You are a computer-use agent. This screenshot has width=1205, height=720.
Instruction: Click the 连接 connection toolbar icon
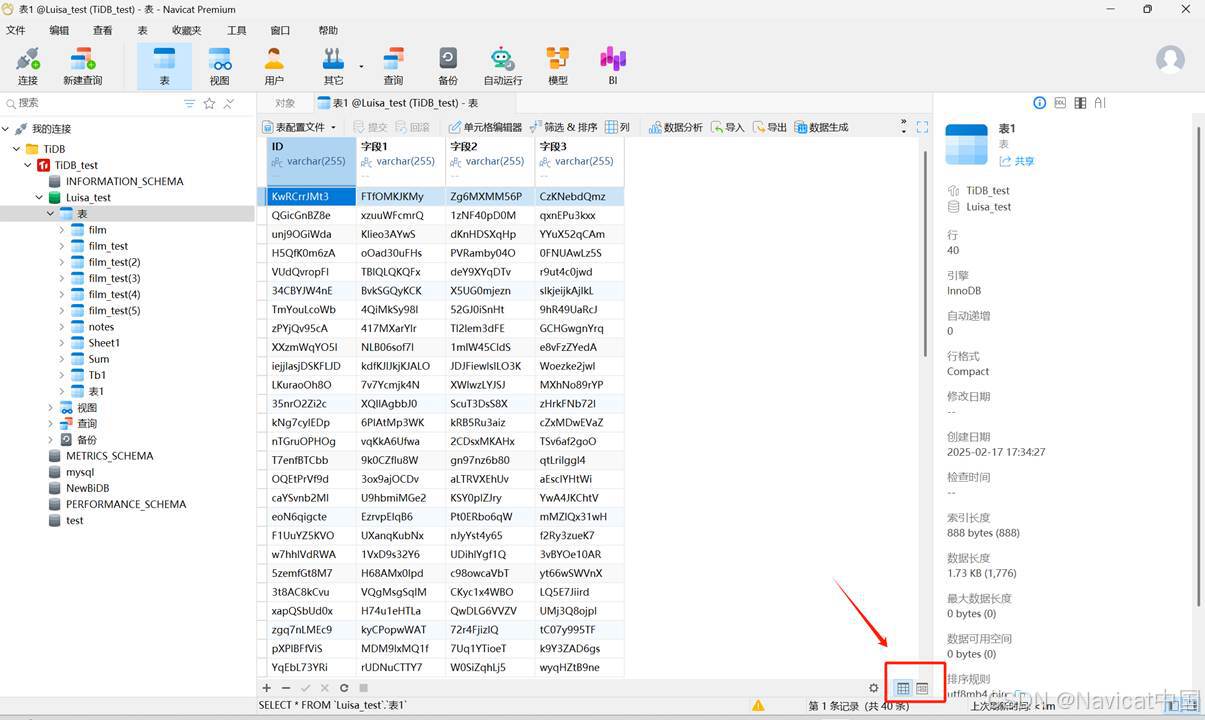tap(28, 66)
